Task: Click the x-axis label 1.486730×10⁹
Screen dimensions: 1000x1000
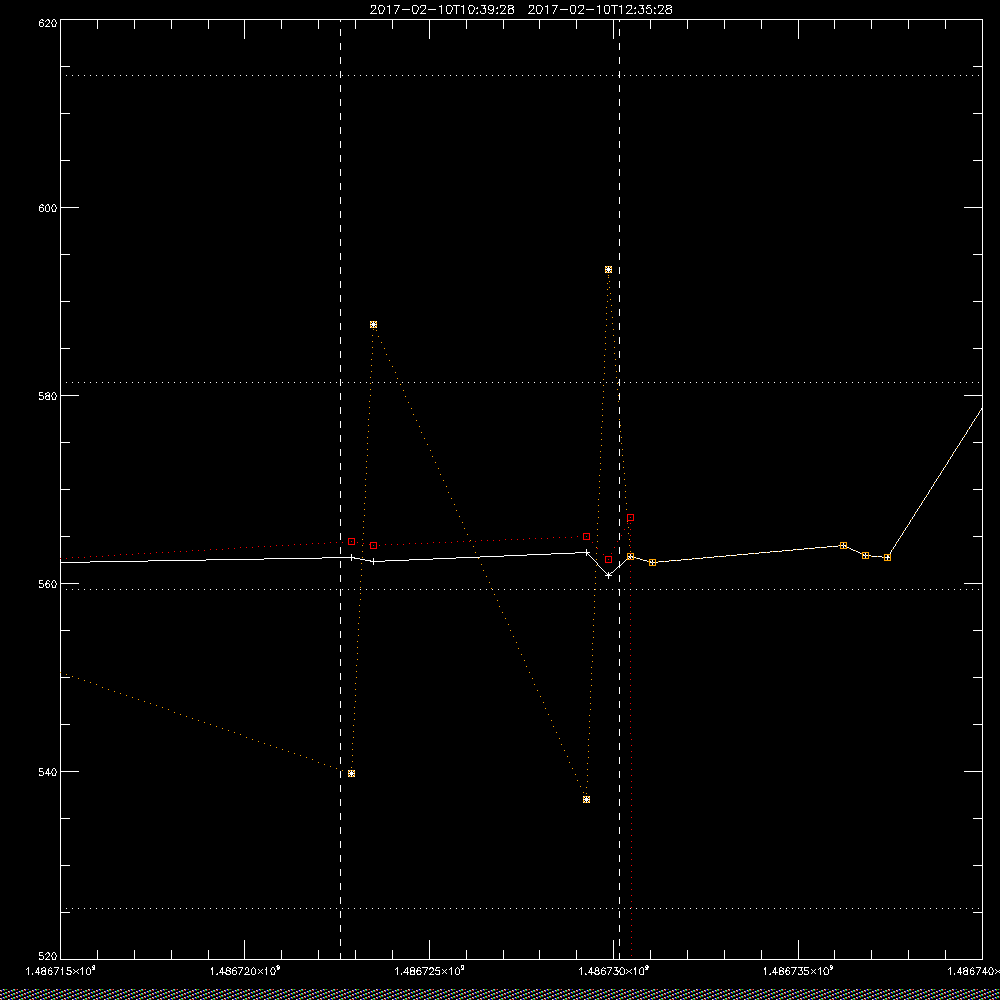Action: (x=614, y=971)
